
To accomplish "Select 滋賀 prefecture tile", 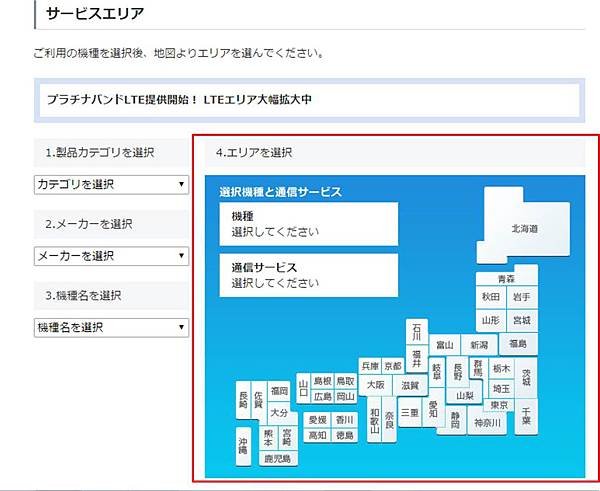I will [x=410, y=385].
